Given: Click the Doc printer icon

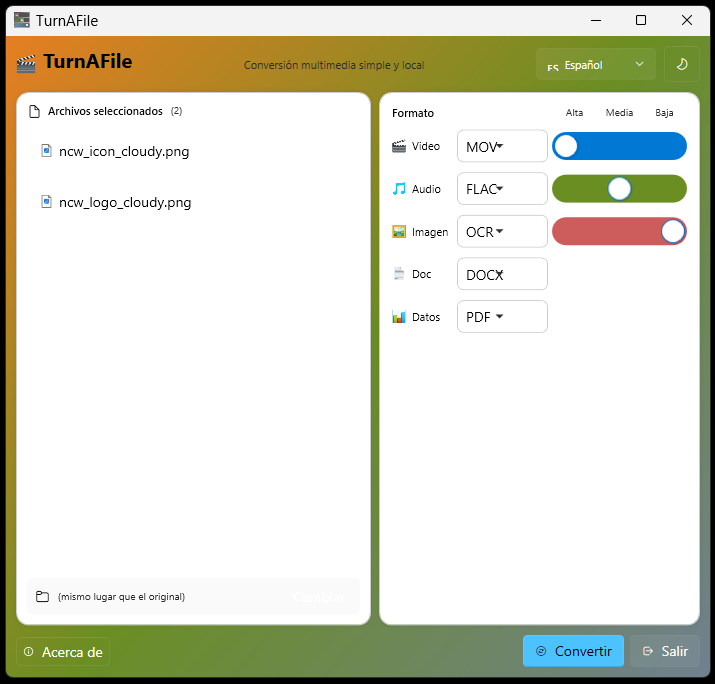Looking at the screenshot, I should (x=399, y=273).
